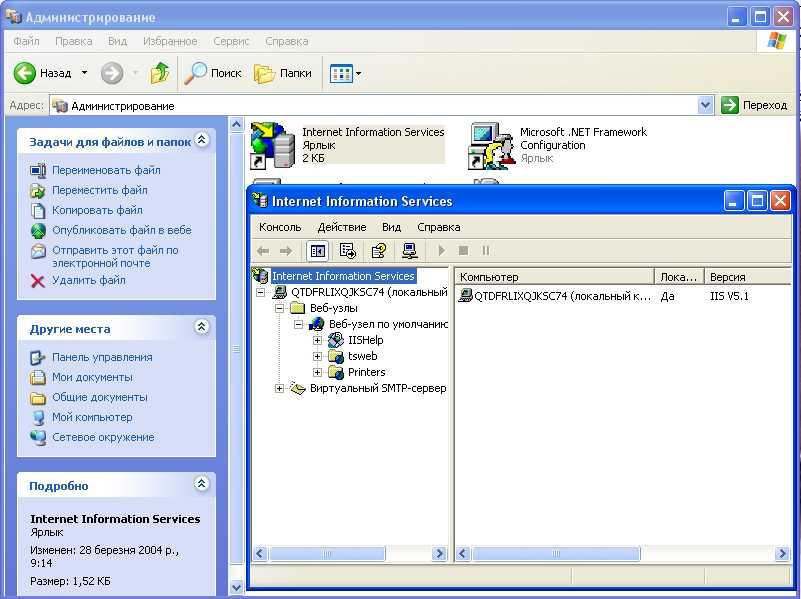Open the Сервис menu
The width and height of the screenshot is (801, 599).
(231, 41)
